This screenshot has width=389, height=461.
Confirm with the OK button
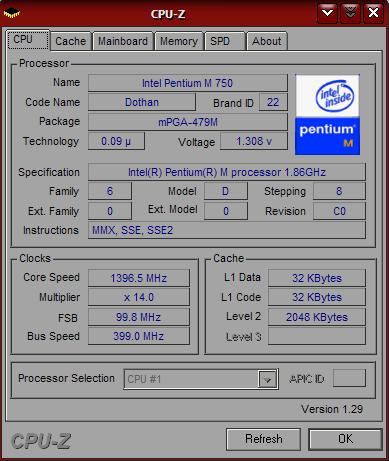[x=345, y=439]
